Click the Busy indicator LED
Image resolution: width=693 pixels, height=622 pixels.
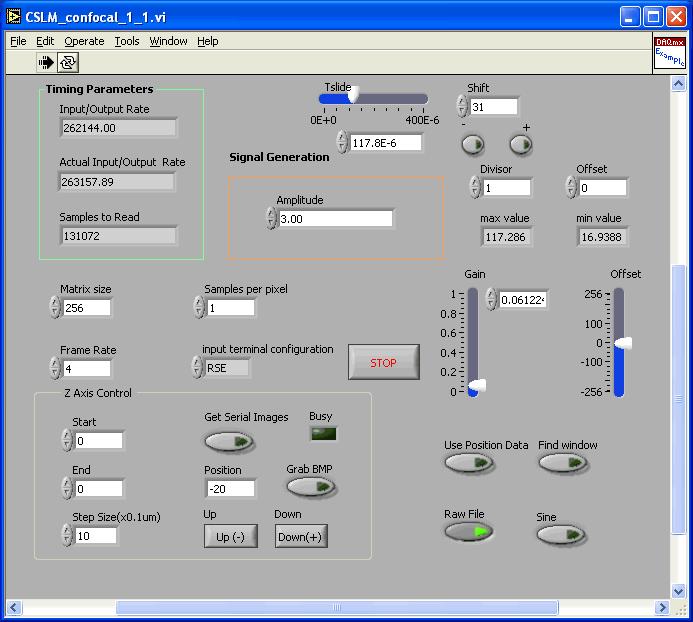(323, 434)
